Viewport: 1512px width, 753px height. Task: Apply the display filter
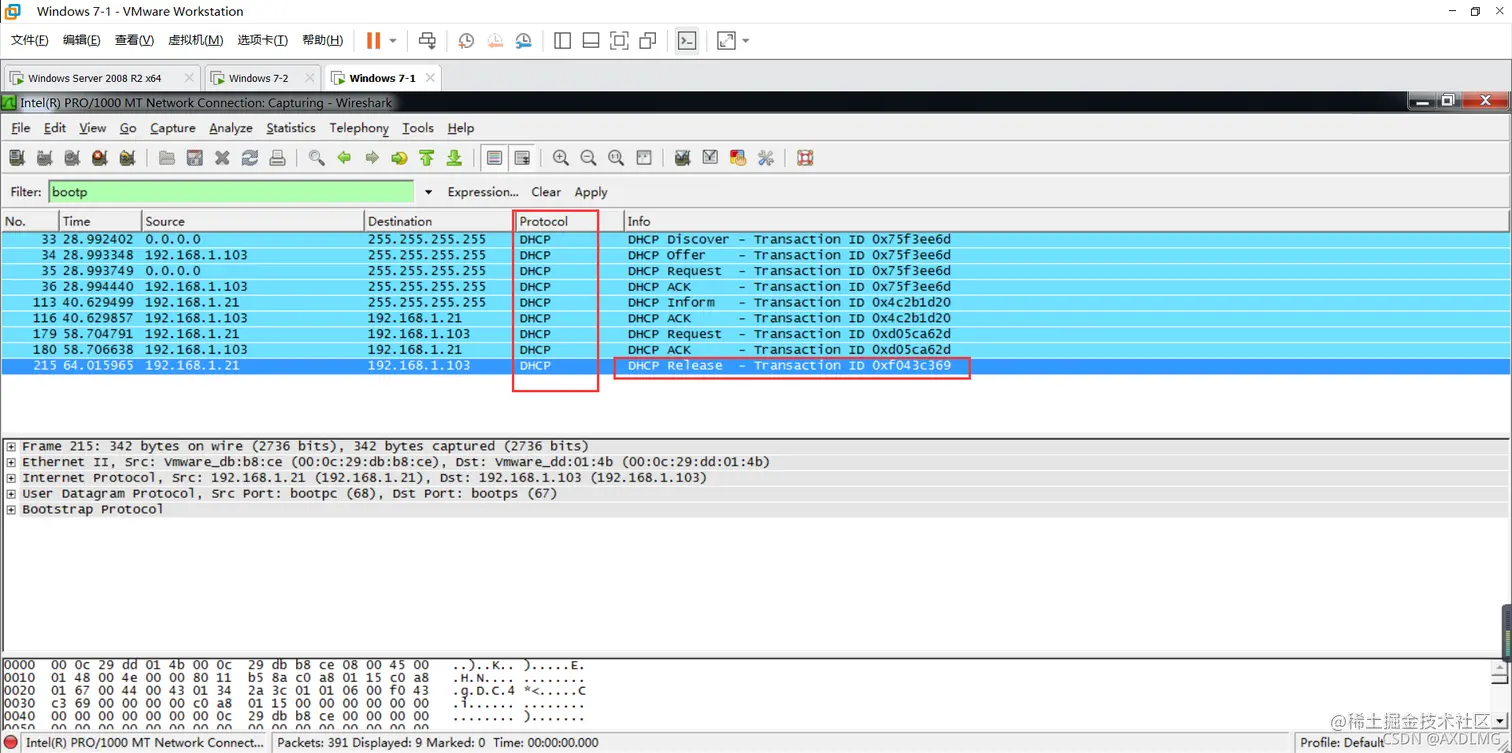(x=591, y=192)
